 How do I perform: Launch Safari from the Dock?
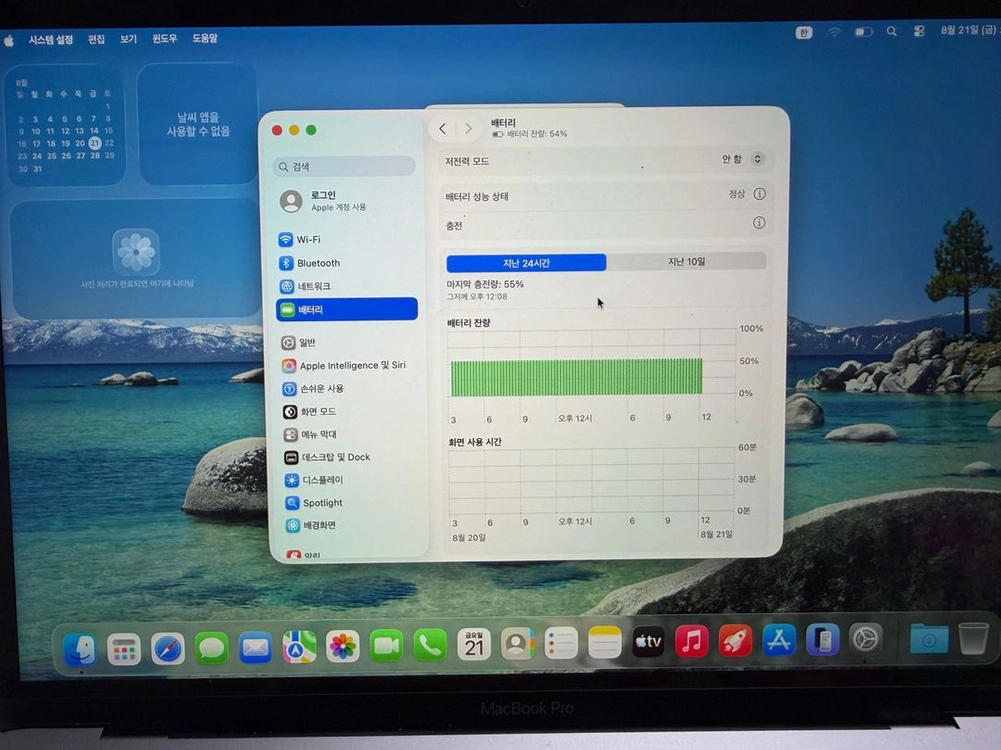pos(168,649)
